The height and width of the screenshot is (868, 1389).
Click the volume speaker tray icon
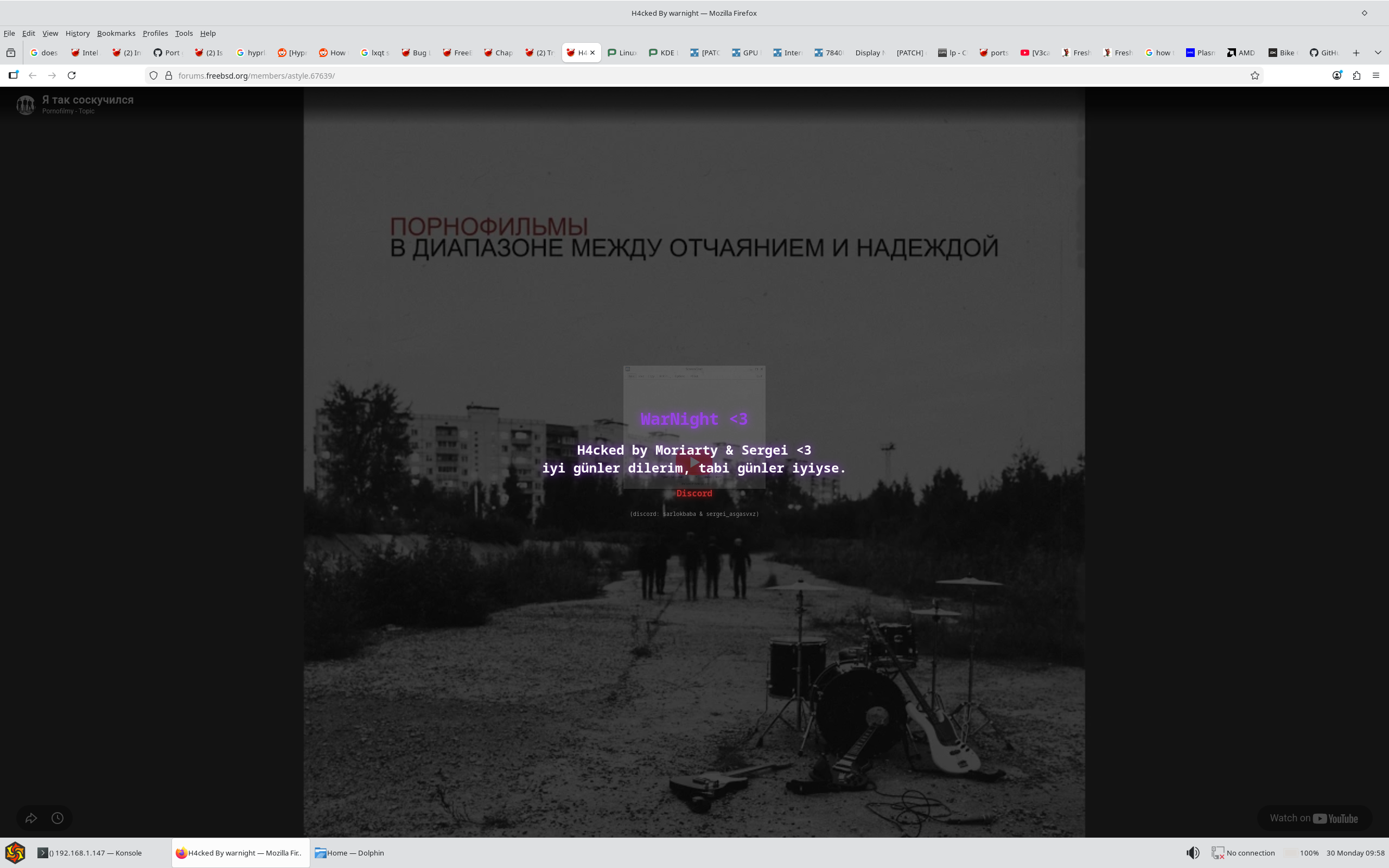[1193, 852]
